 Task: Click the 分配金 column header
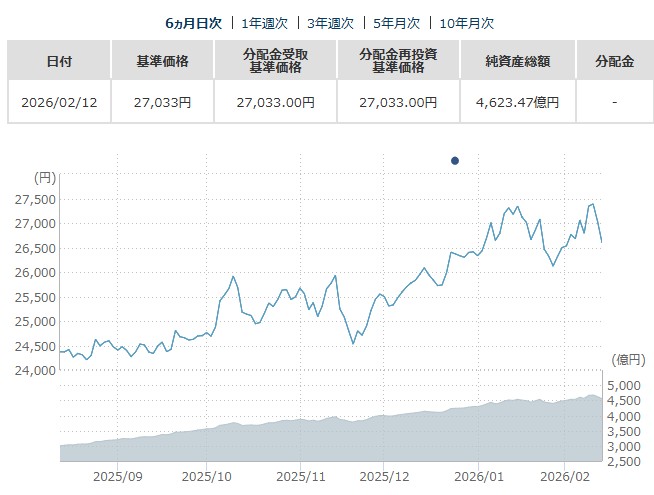[x=613, y=61]
